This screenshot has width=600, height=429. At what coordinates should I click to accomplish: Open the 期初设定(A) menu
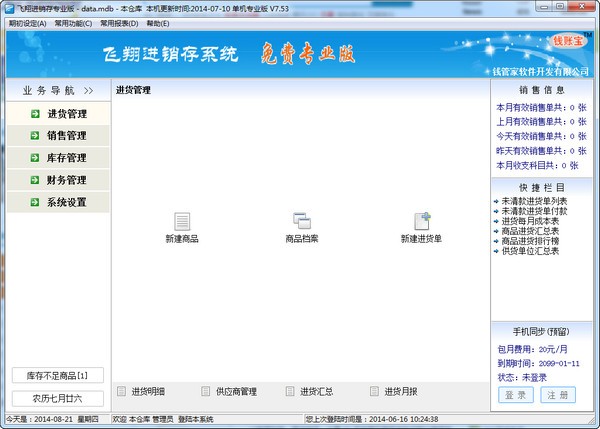pyautogui.click(x=28, y=22)
